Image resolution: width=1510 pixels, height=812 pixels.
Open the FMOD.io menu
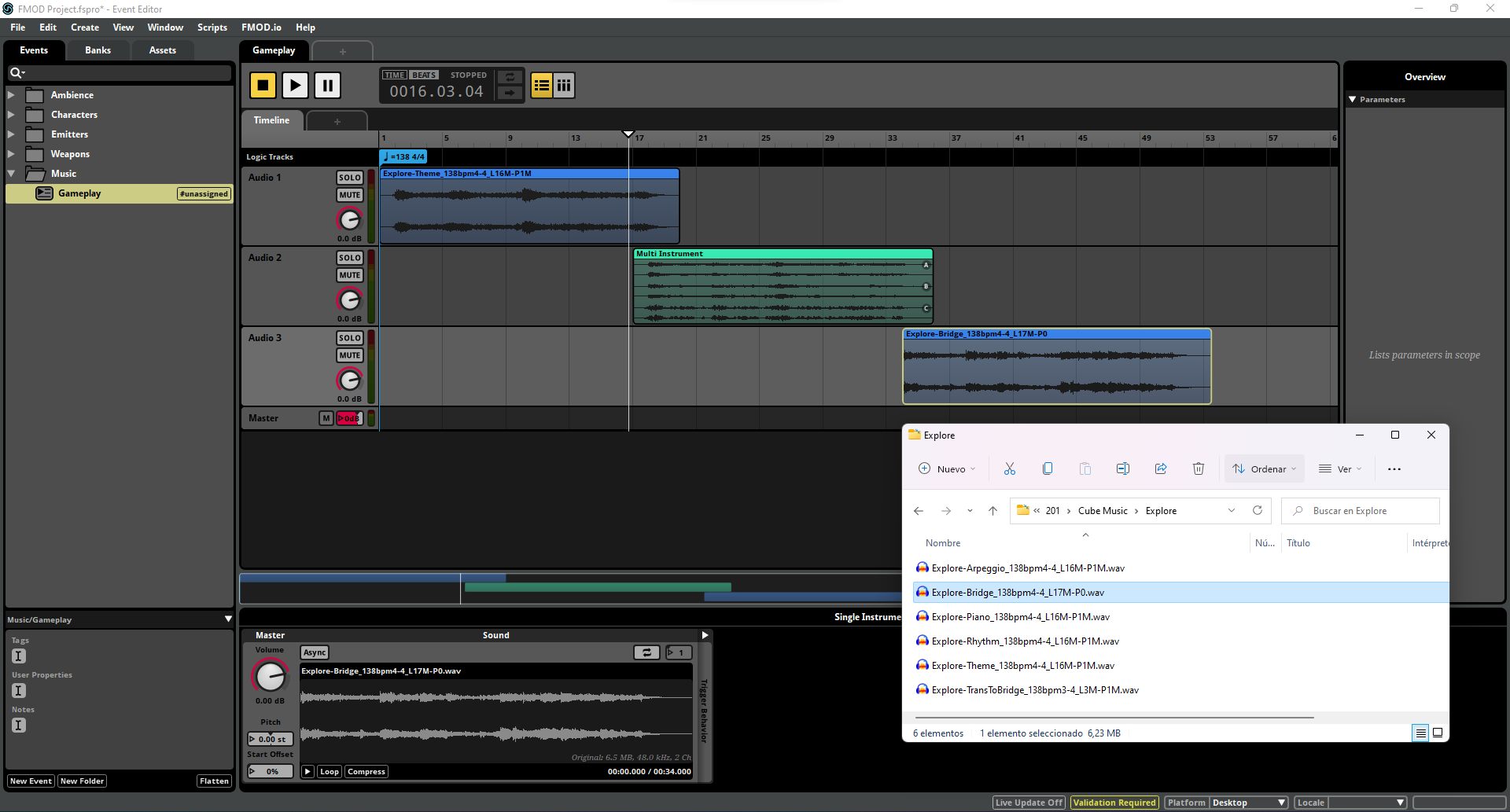261,28
